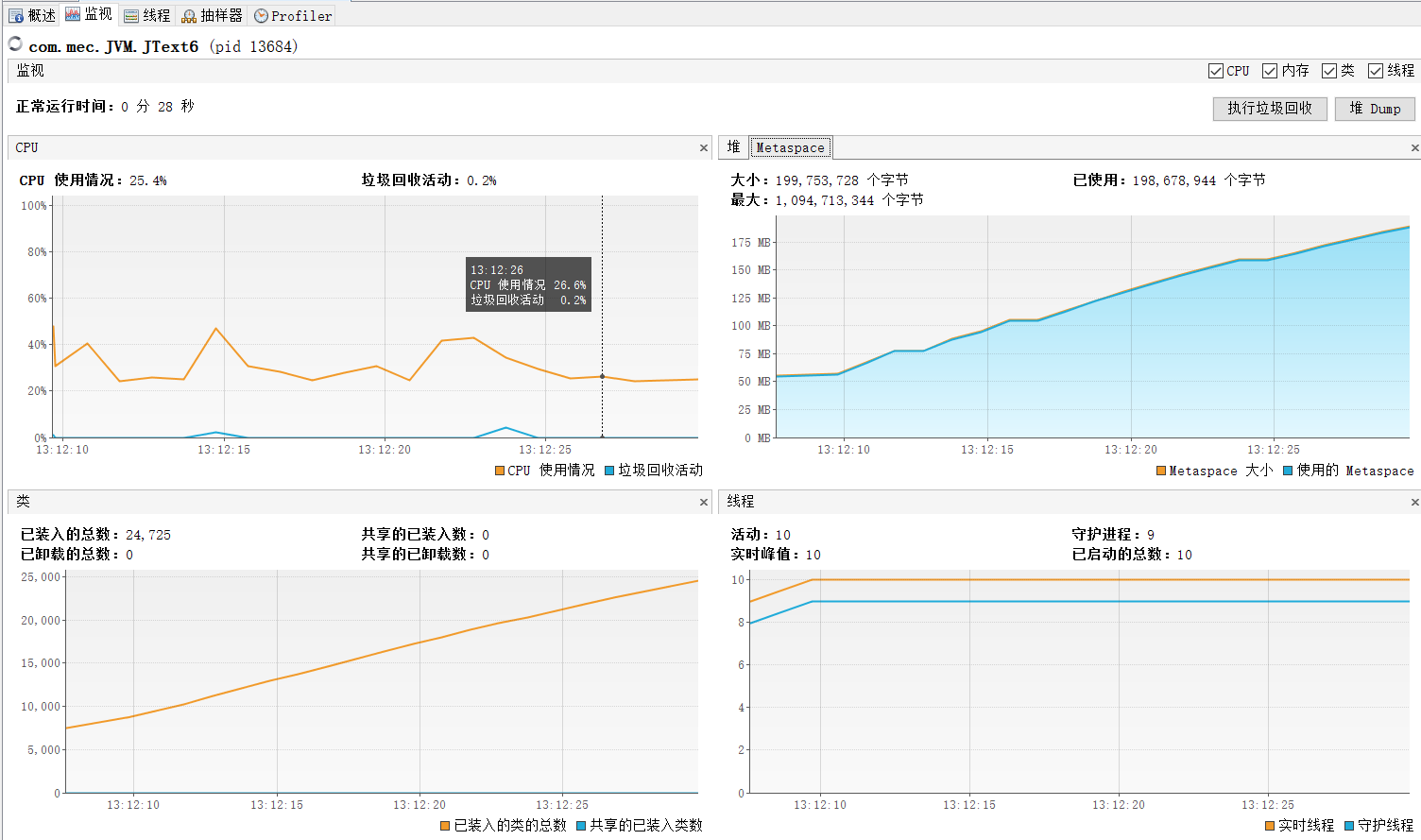Toggle the 内存 checkbox off
1421x840 pixels.
coord(1270,70)
